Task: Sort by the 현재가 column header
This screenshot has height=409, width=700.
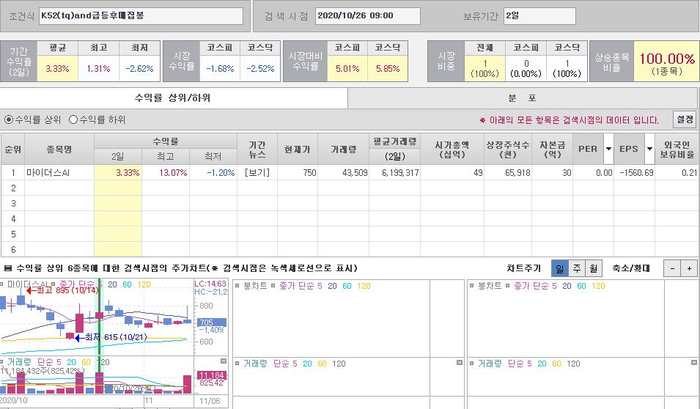Action: click(x=297, y=149)
